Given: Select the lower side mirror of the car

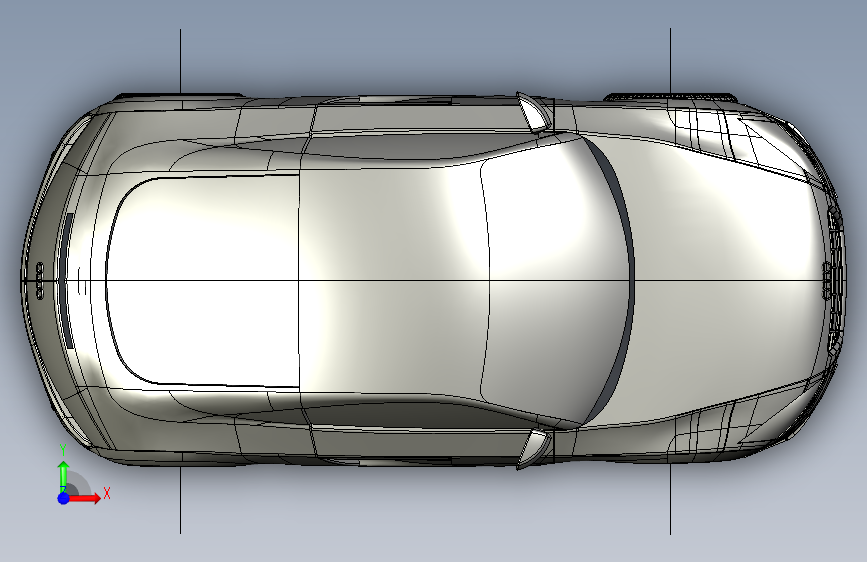Looking at the screenshot, I should [x=534, y=448].
